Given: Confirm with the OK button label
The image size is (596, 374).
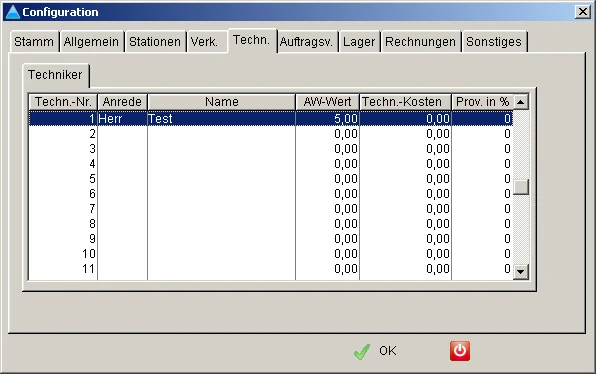Looking at the screenshot, I should click(x=388, y=350).
